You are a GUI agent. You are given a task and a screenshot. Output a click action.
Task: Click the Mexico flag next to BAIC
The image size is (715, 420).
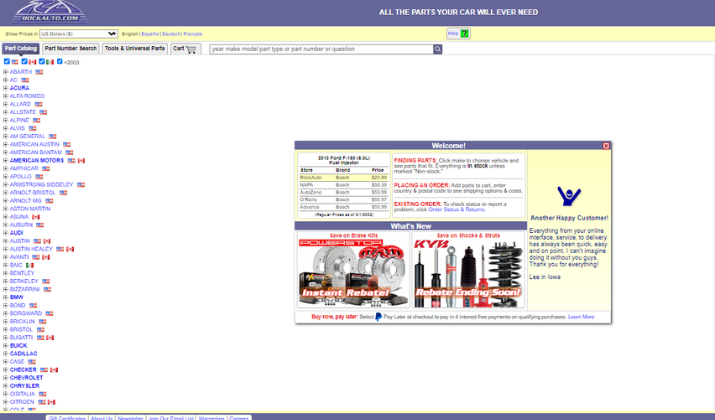[x=30, y=265]
